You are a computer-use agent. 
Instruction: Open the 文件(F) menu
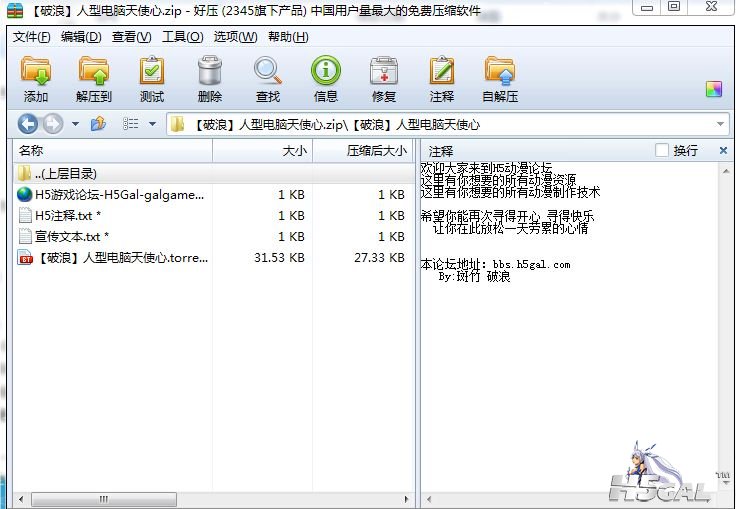(x=31, y=37)
